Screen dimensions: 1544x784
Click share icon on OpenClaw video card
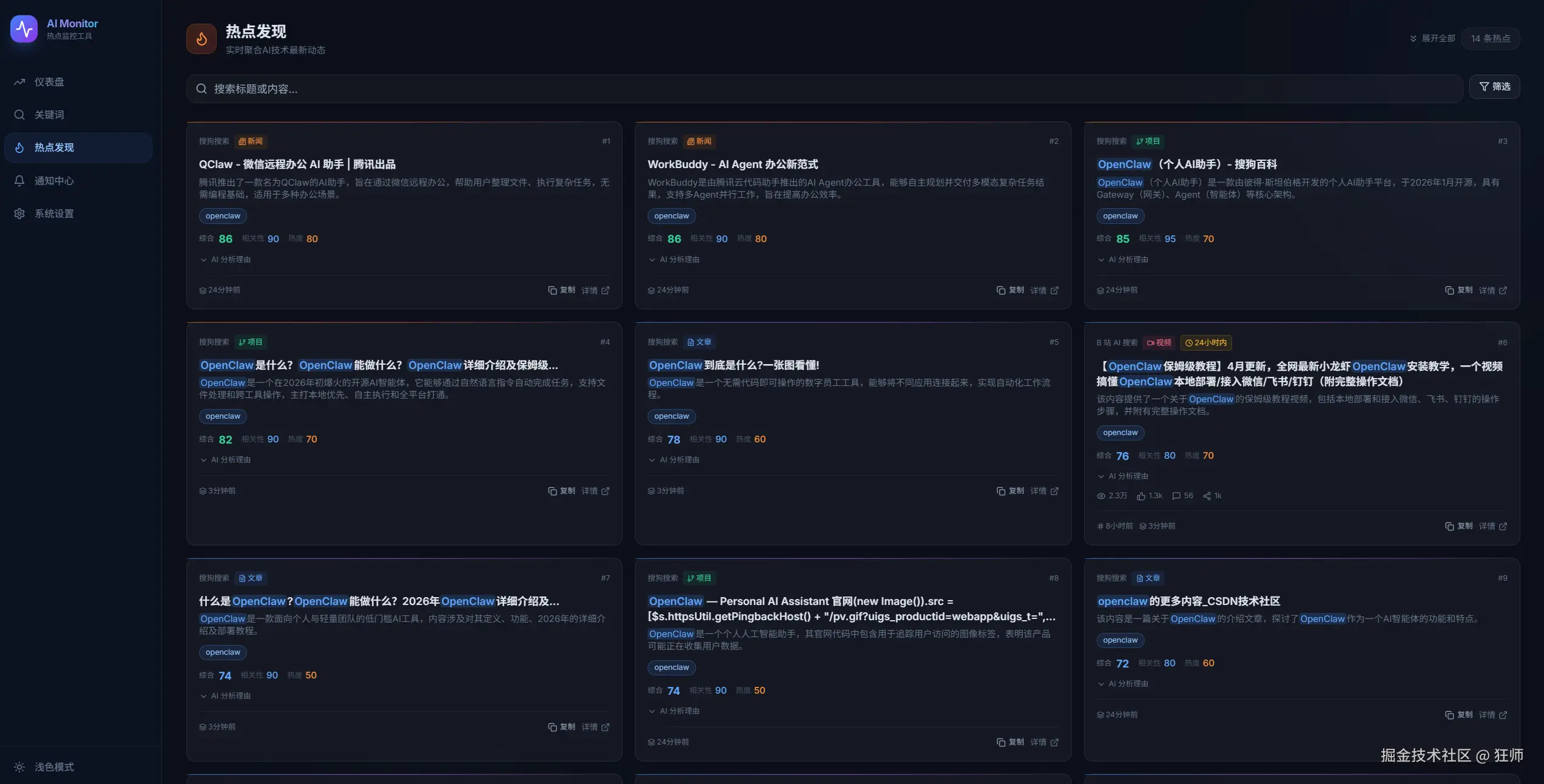click(1207, 496)
